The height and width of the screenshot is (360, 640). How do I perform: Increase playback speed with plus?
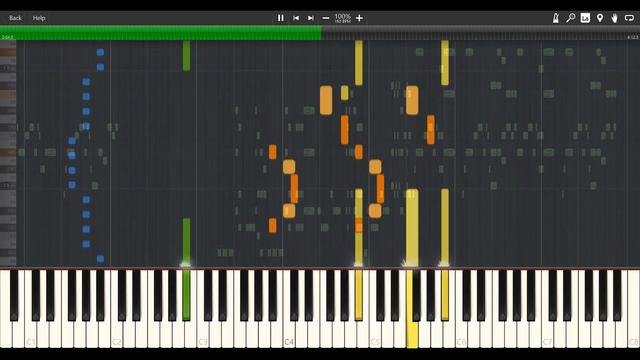click(x=359, y=18)
